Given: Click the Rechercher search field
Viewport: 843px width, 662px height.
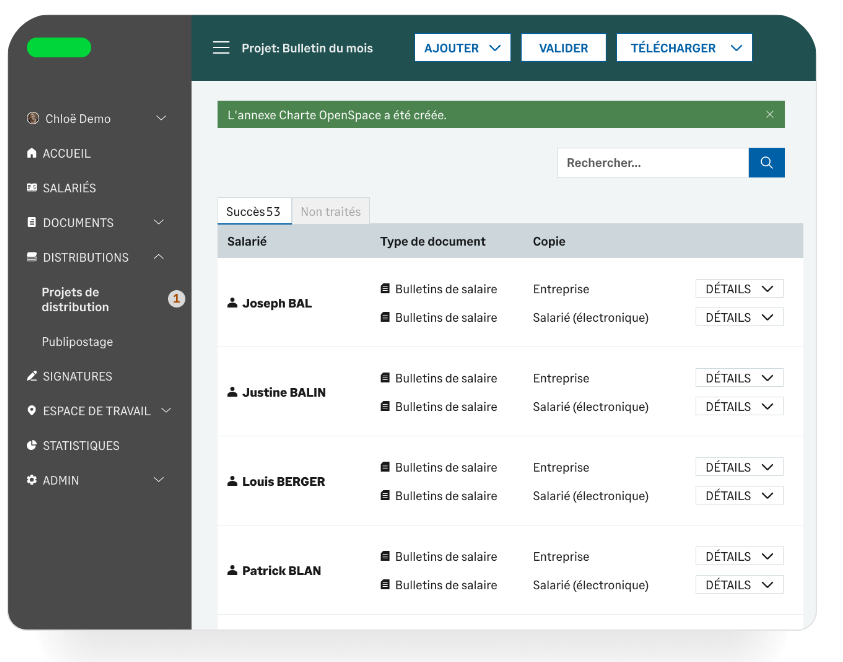Looking at the screenshot, I should (x=652, y=163).
